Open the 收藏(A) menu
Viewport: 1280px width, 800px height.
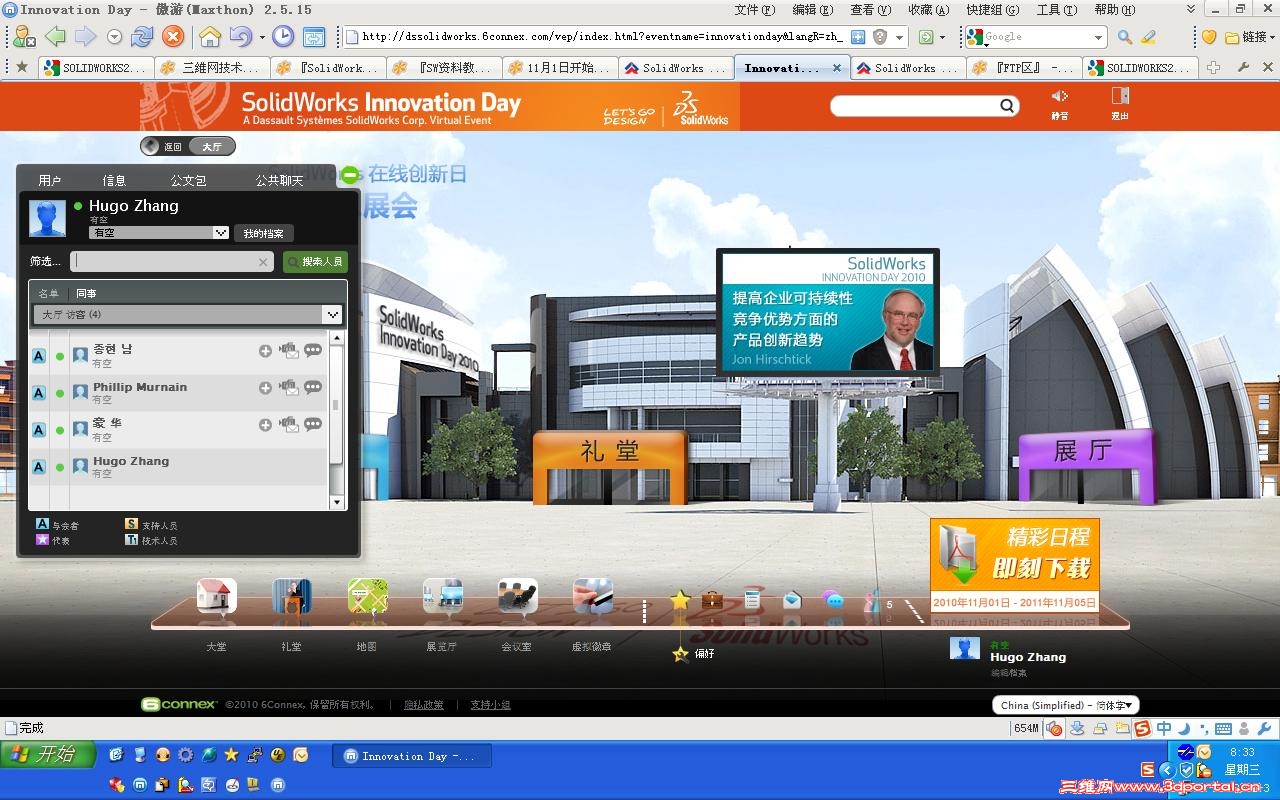(929, 10)
